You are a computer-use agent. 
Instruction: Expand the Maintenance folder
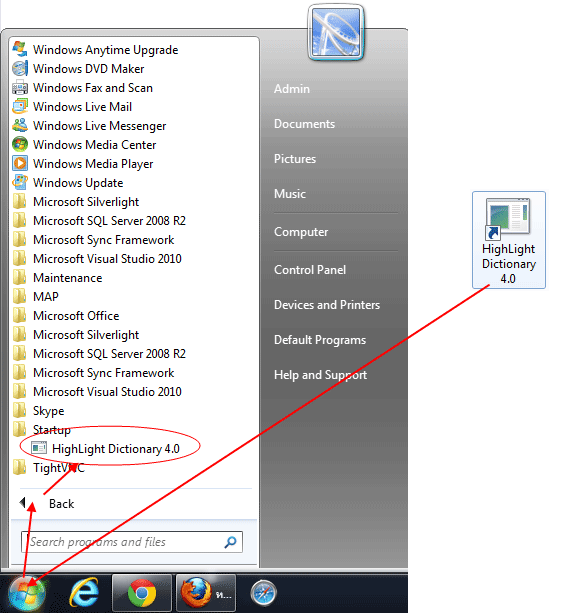67,278
